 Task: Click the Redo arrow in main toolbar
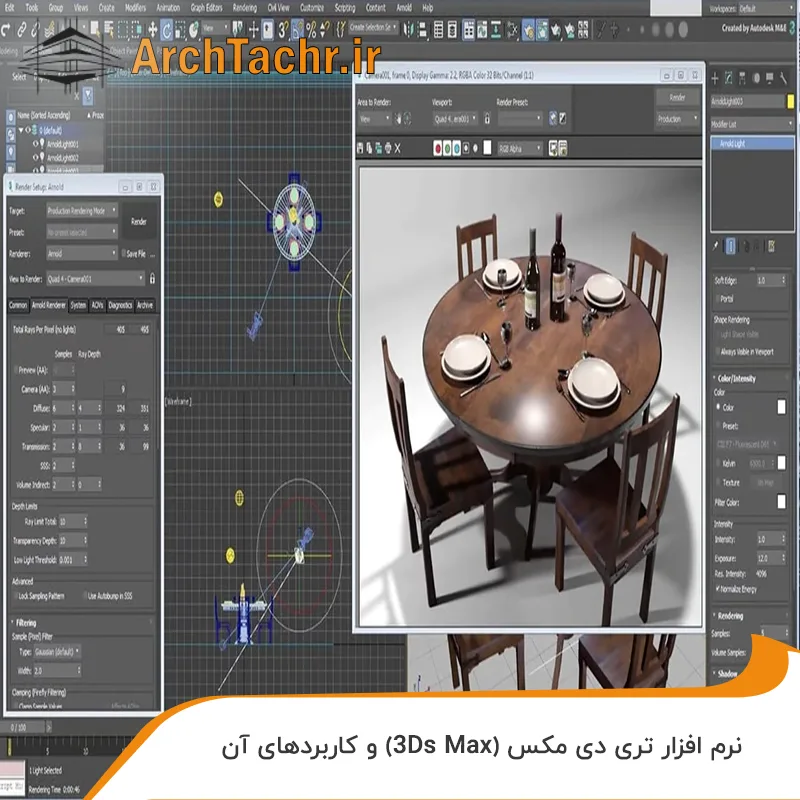click(6, 30)
